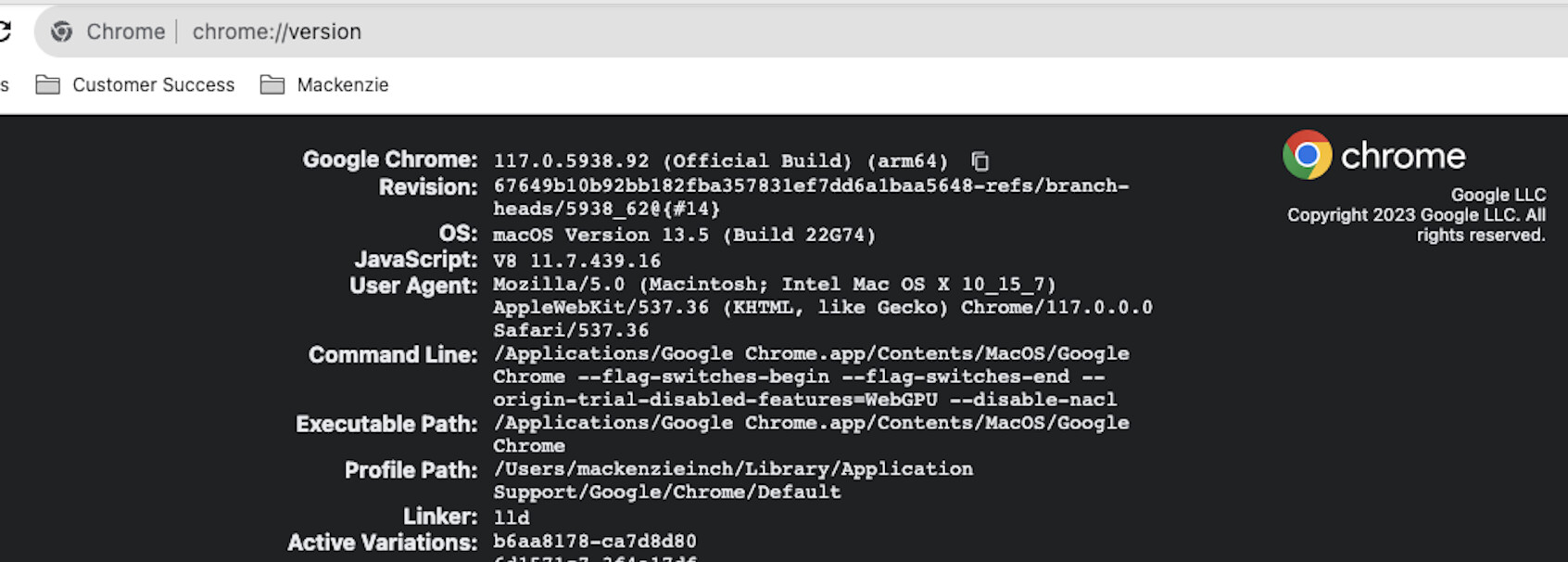Click the Active Variations: label
The width and height of the screenshot is (1568, 562).
383,543
